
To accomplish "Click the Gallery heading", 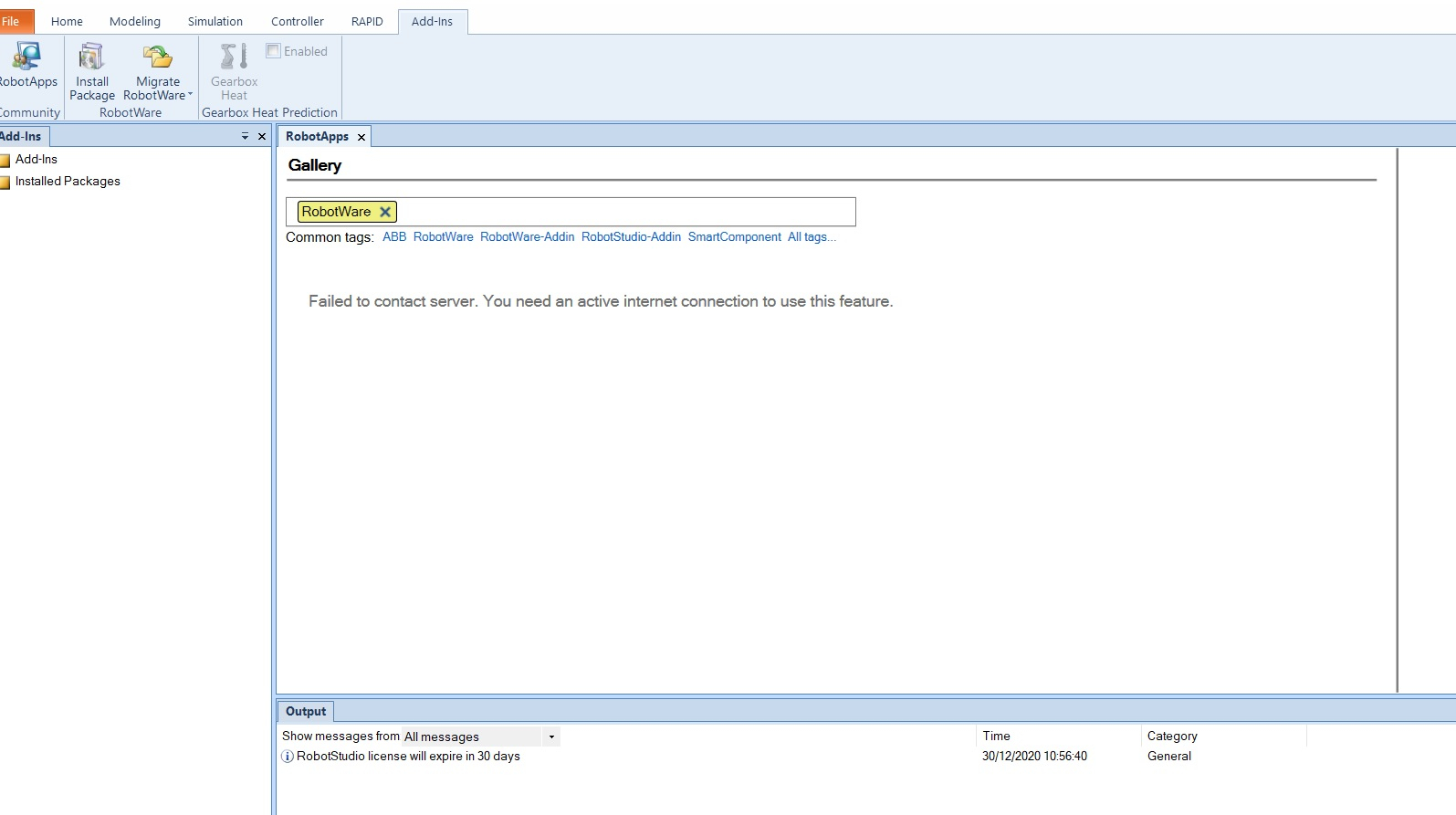I will coord(315,165).
